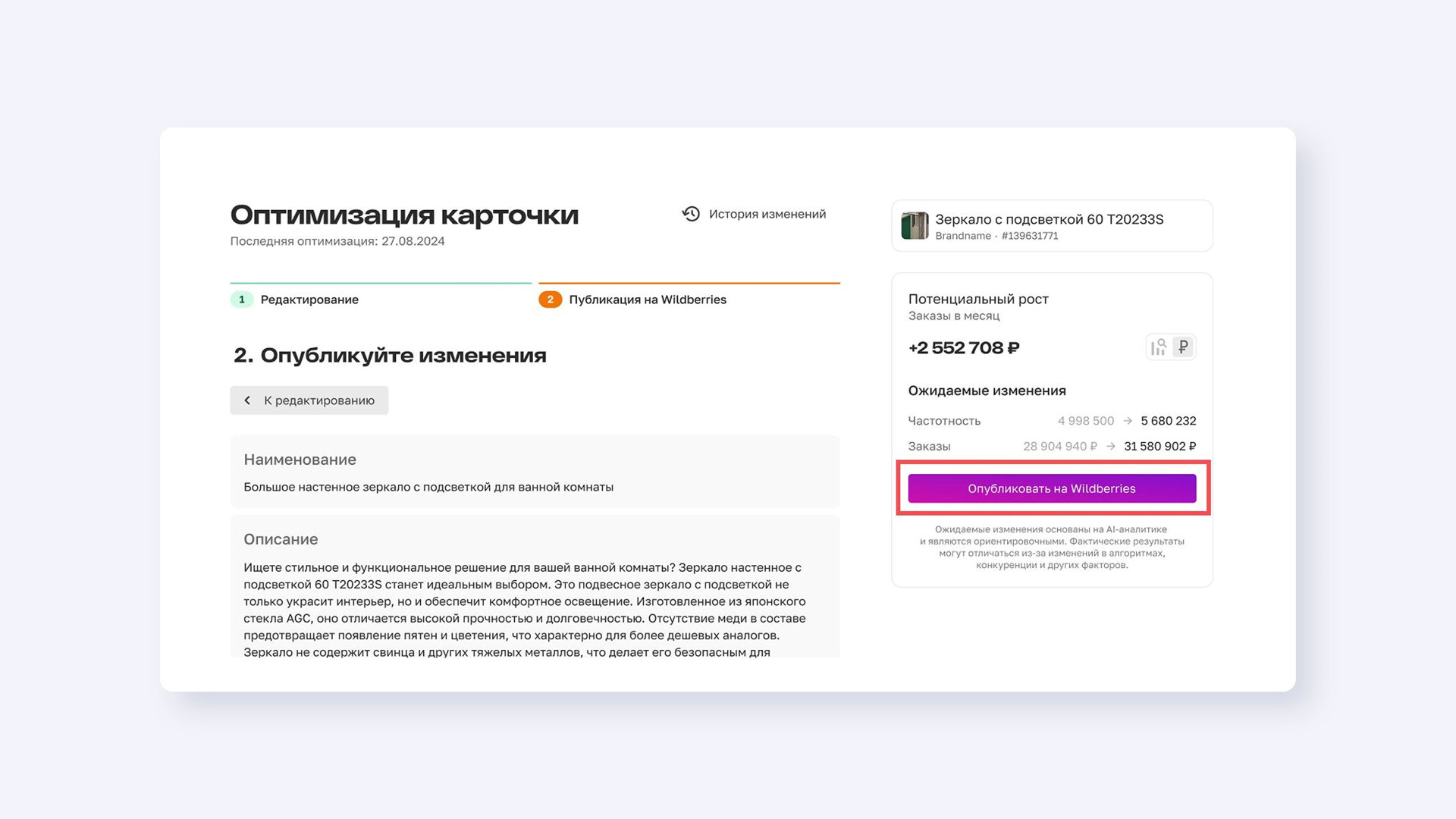
Task: Open the mirror product thumbnail
Action: [x=915, y=226]
